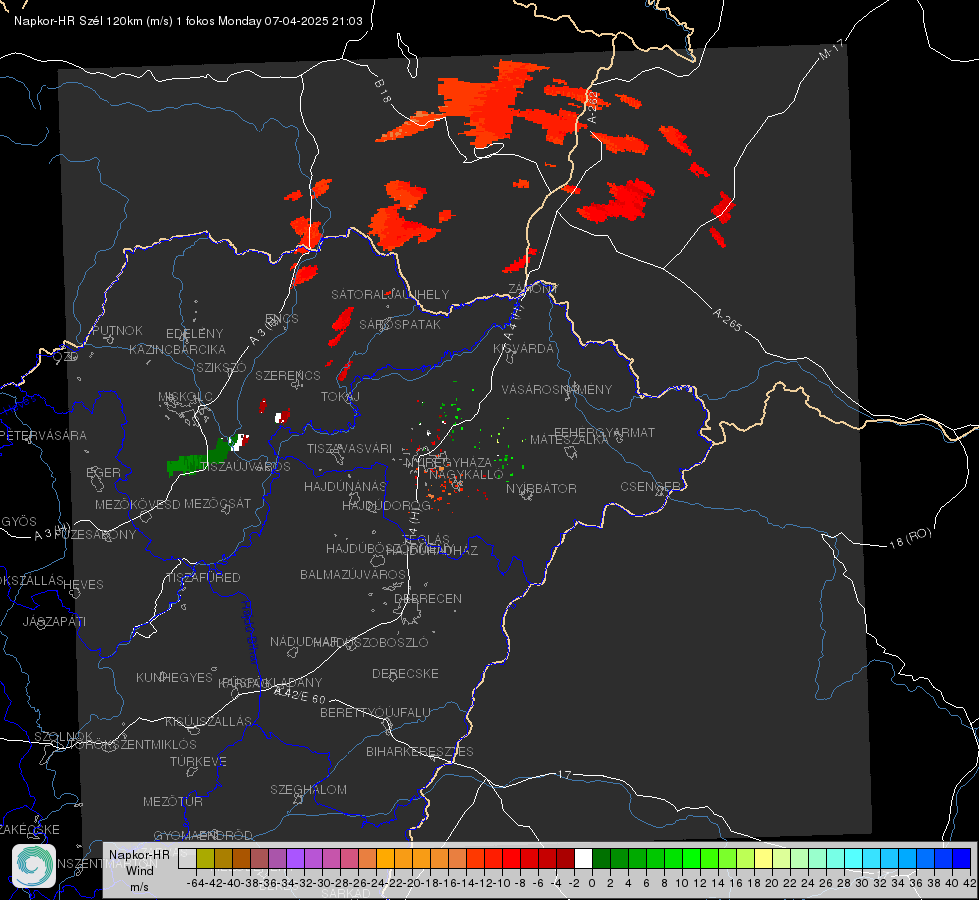Select the DEBRECEN label on the map
This screenshot has height=900, width=979.
click(x=428, y=598)
